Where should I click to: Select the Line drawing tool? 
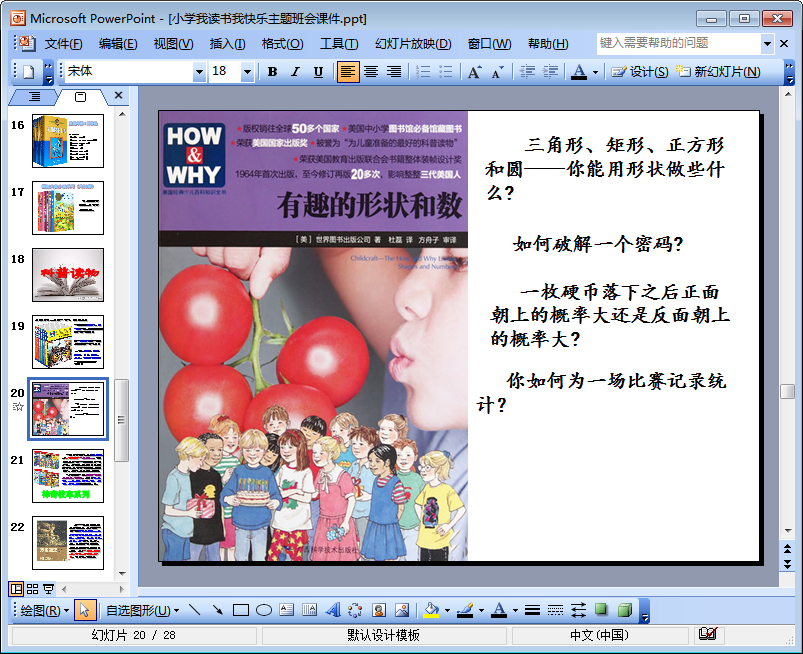pyautogui.click(x=195, y=610)
